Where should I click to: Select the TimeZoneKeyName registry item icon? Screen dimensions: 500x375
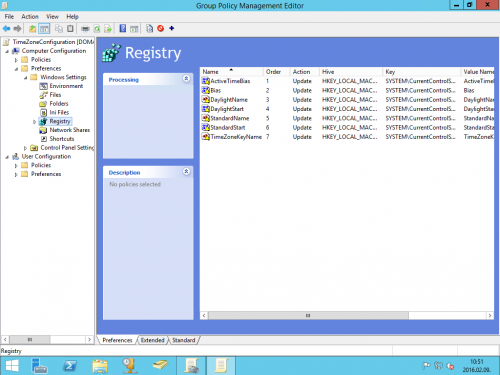click(x=206, y=137)
